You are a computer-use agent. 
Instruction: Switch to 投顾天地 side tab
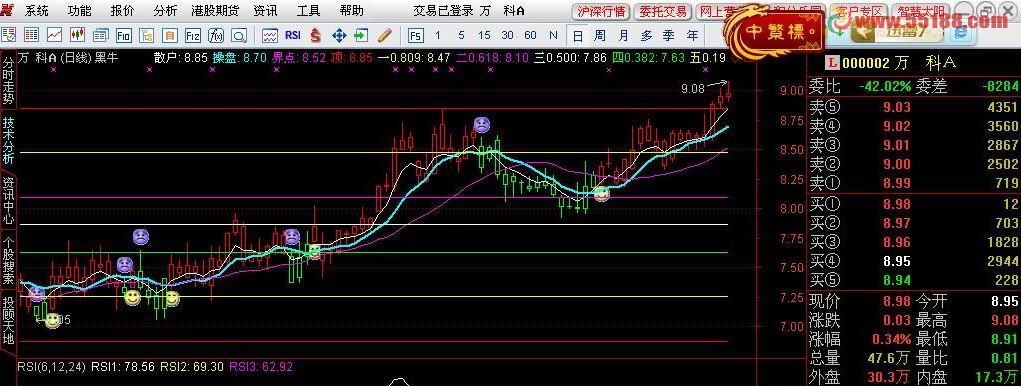[x=8, y=321]
